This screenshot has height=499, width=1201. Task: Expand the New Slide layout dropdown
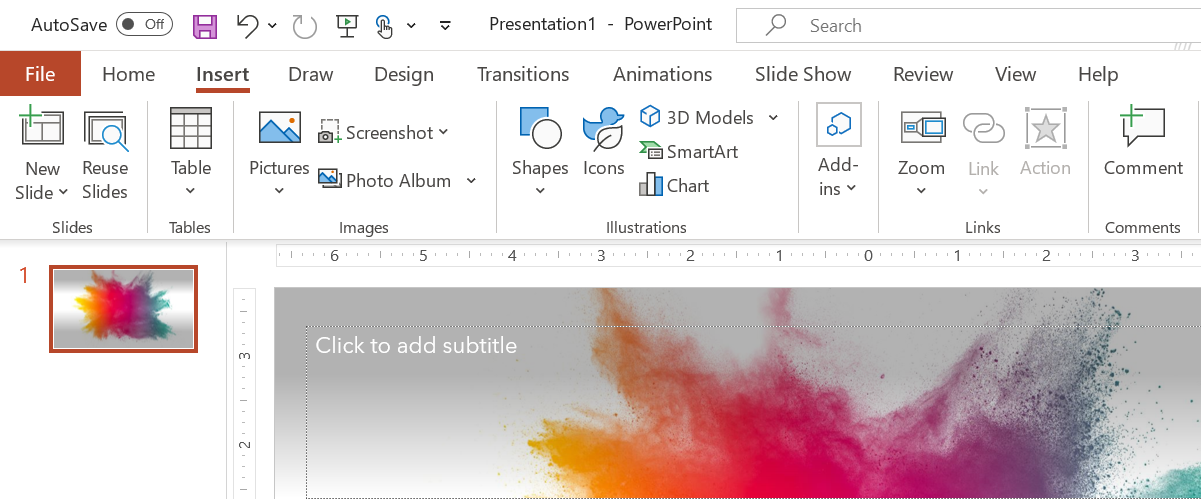[x=63, y=192]
